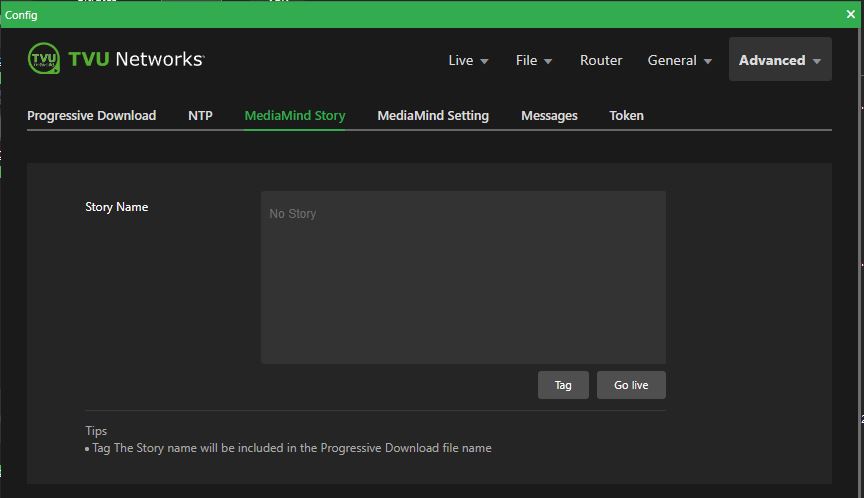Select the MediaMind Story tab
Screen dimensions: 864x498
(295, 115)
